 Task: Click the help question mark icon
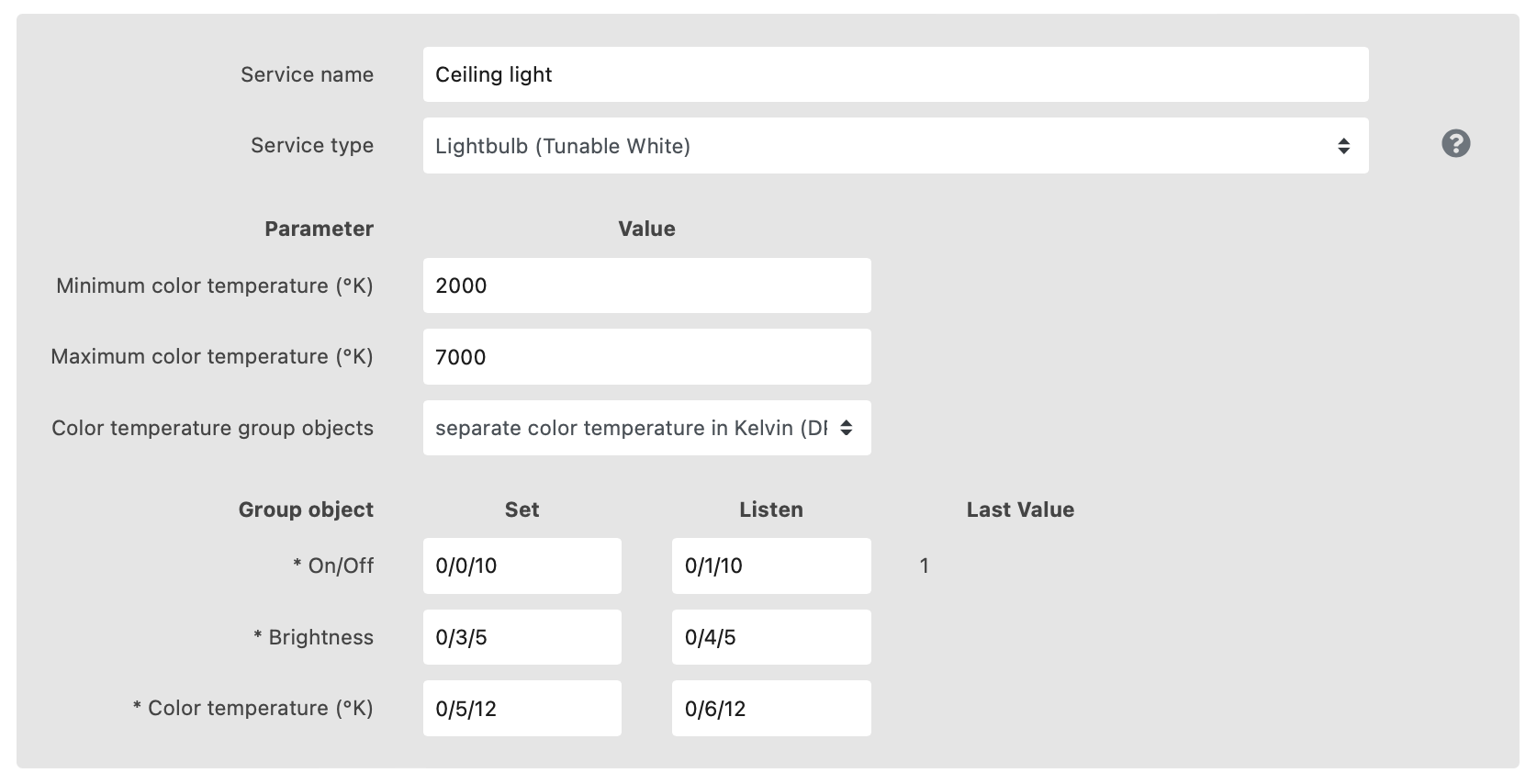1455,144
